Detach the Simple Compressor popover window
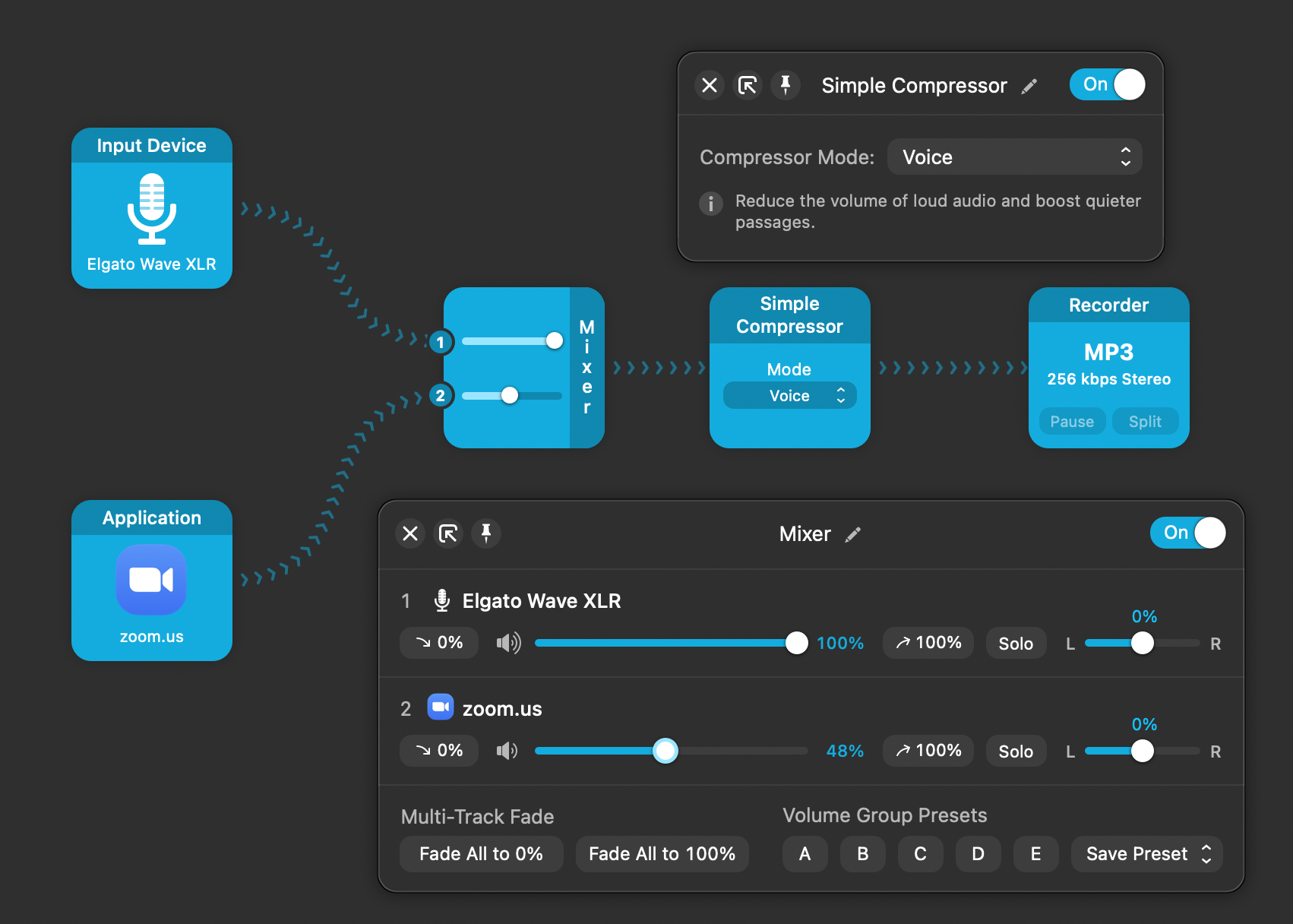The width and height of the screenshot is (1293, 924). click(748, 84)
